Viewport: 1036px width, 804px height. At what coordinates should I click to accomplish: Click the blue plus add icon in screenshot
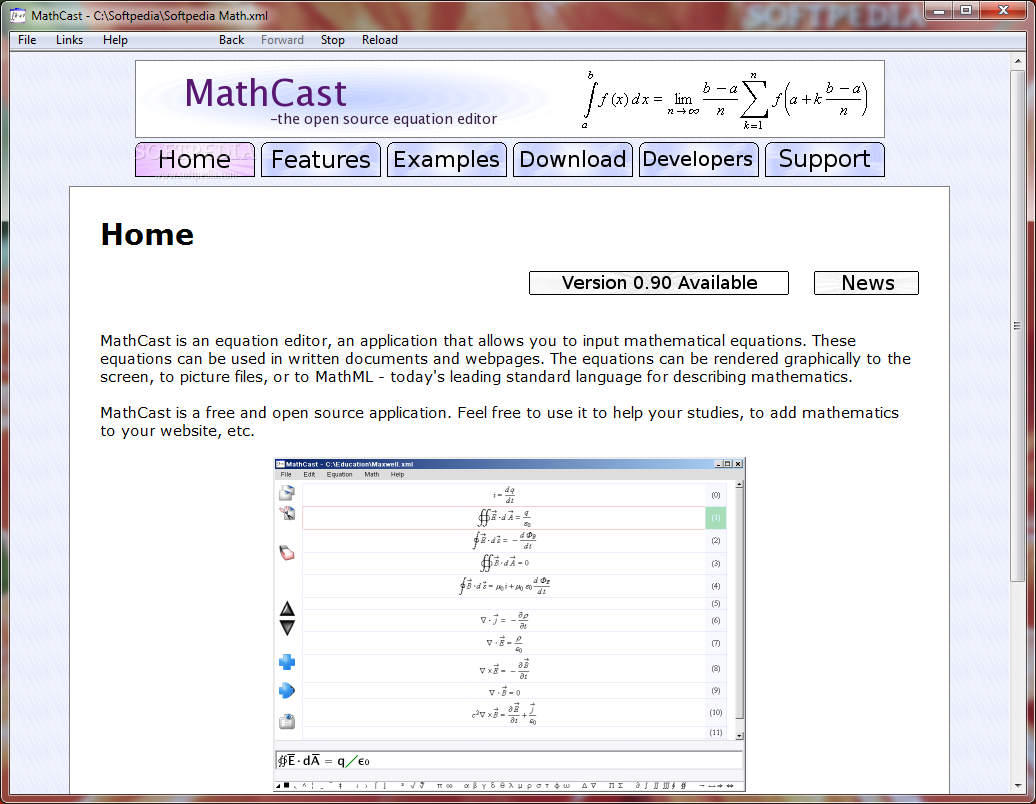point(287,662)
